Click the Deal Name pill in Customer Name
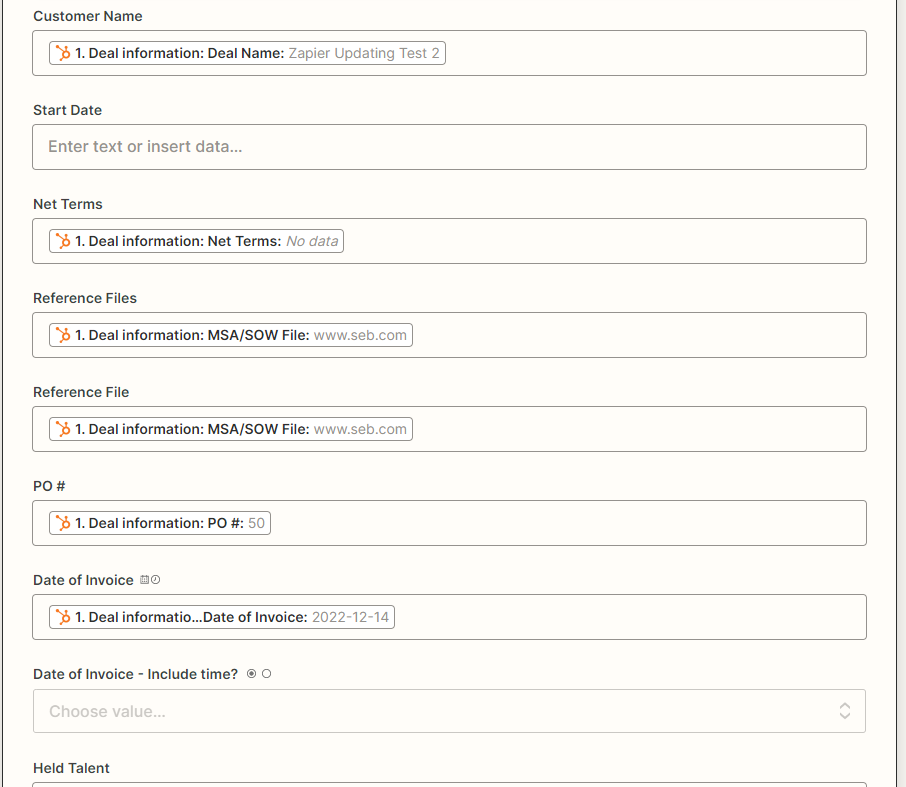The width and height of the screenshot is (906, 787). 247,53
